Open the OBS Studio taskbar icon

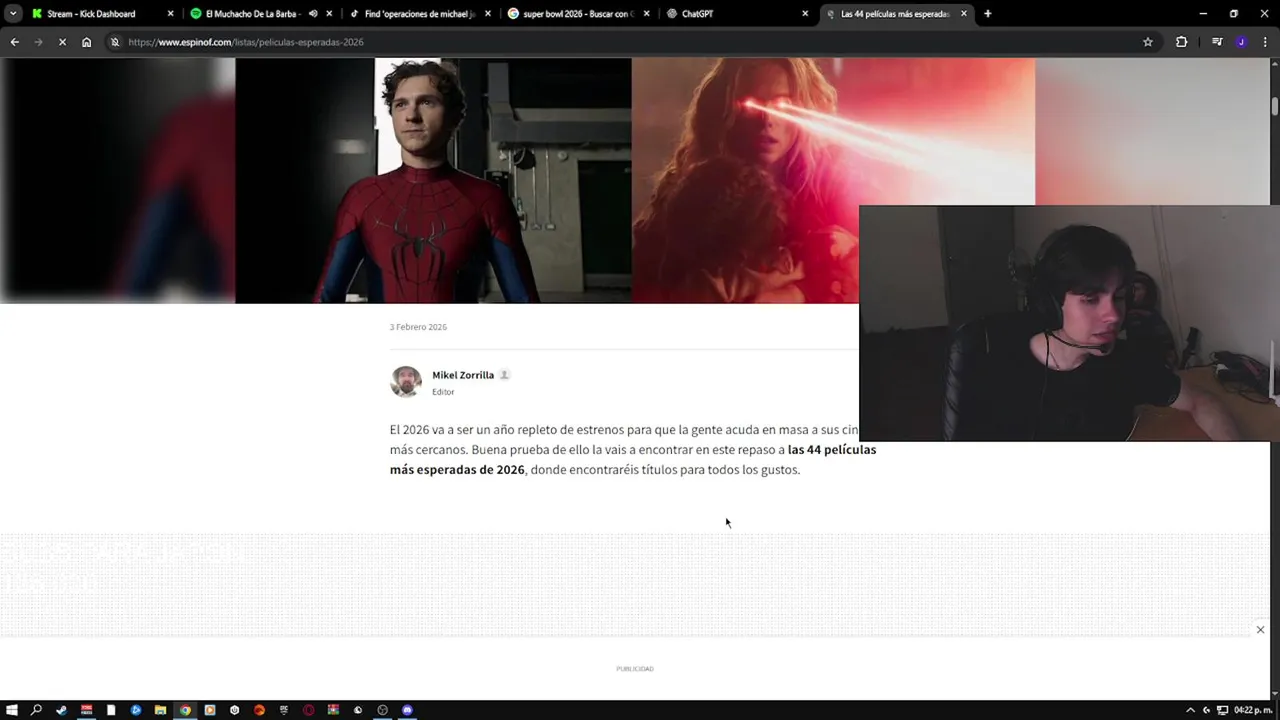point(382,710)
